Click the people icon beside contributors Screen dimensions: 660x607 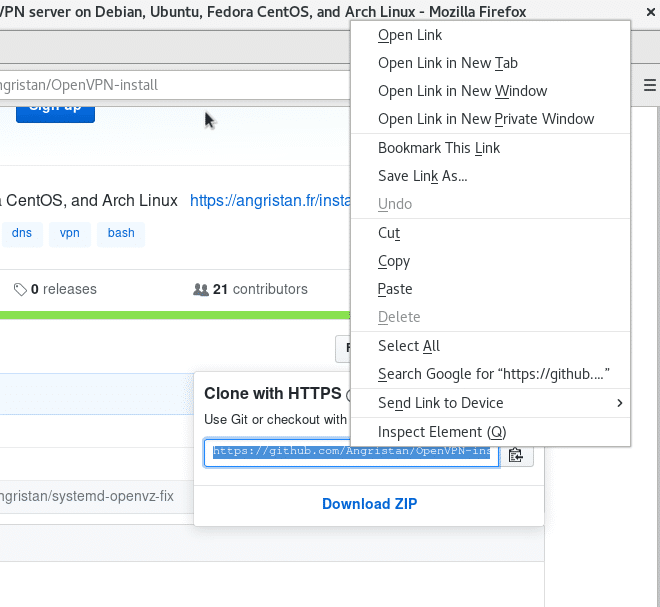click(200, 289)
